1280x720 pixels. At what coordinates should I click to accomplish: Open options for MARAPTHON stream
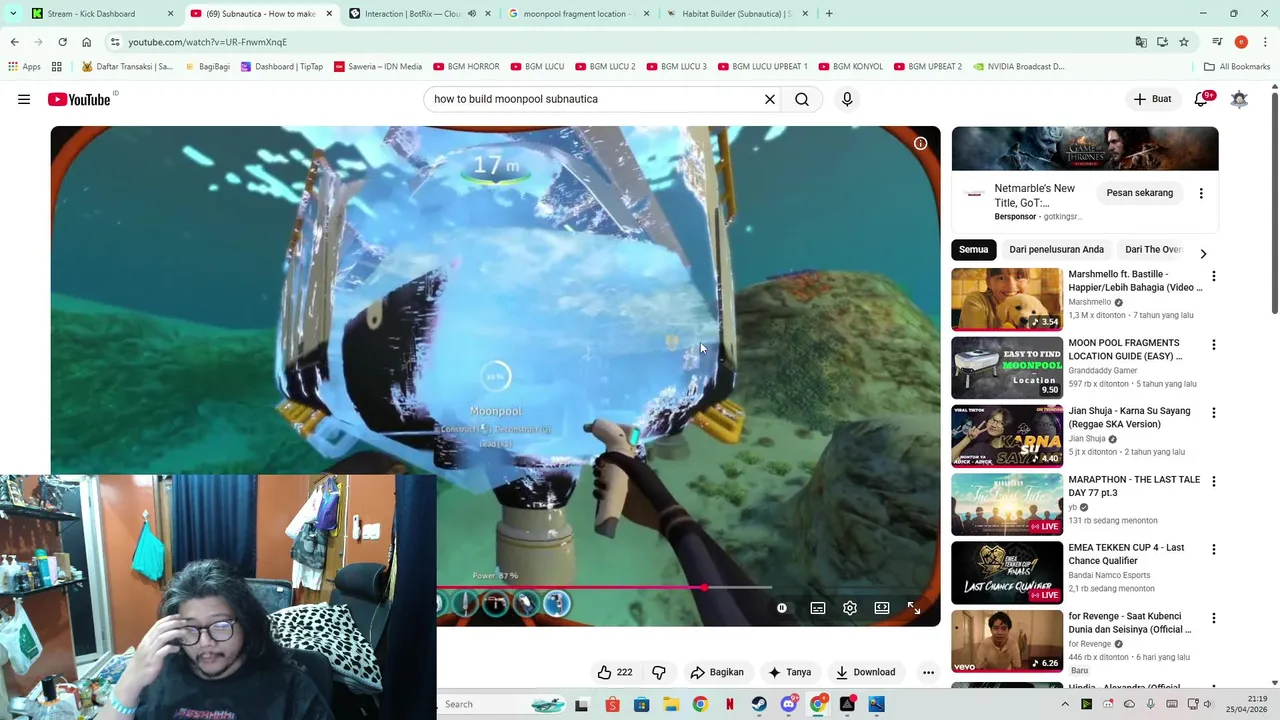point(1214,481)
